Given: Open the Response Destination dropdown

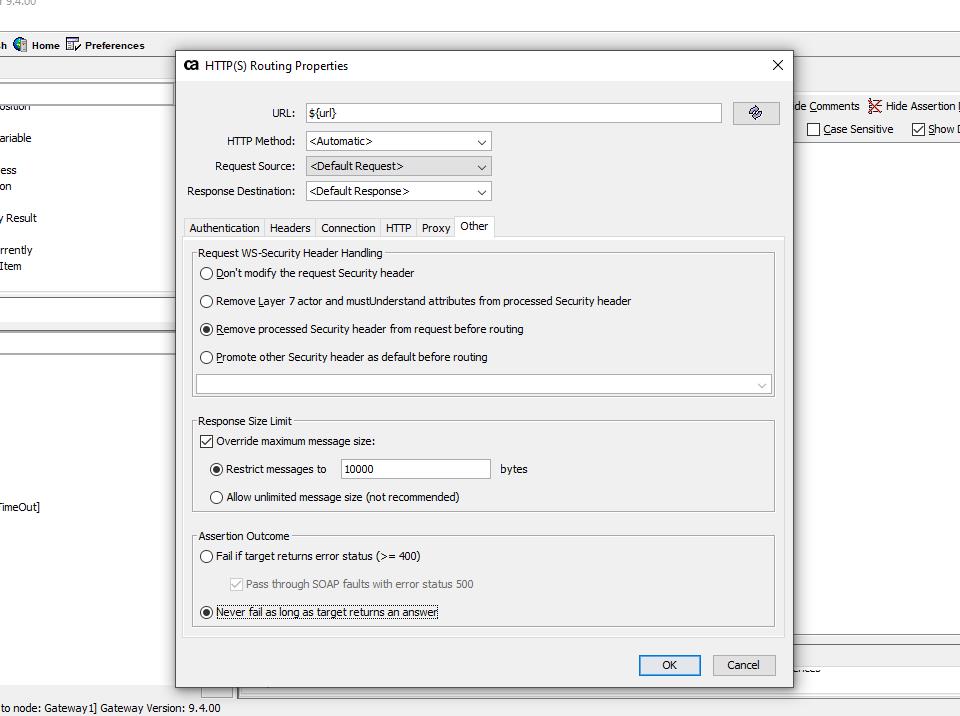Looking at the screenshot, I should (479, 191).
